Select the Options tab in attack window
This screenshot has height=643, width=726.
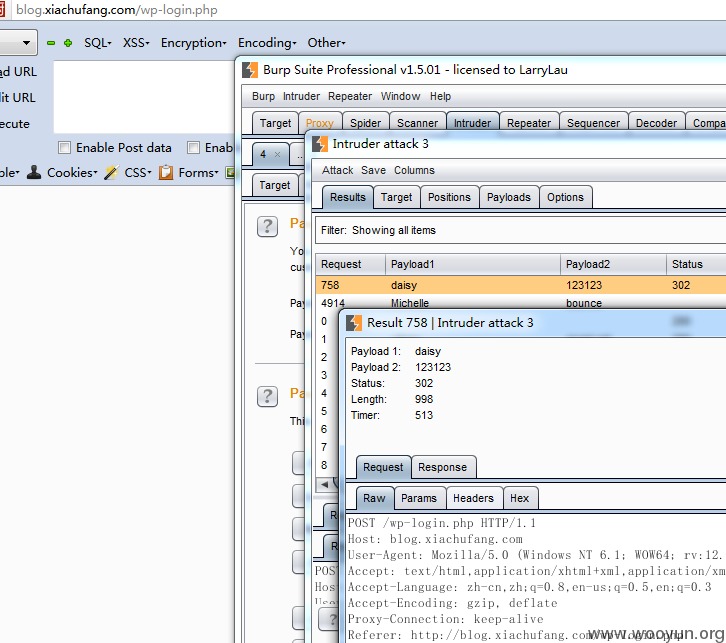[x=565, y=197]
